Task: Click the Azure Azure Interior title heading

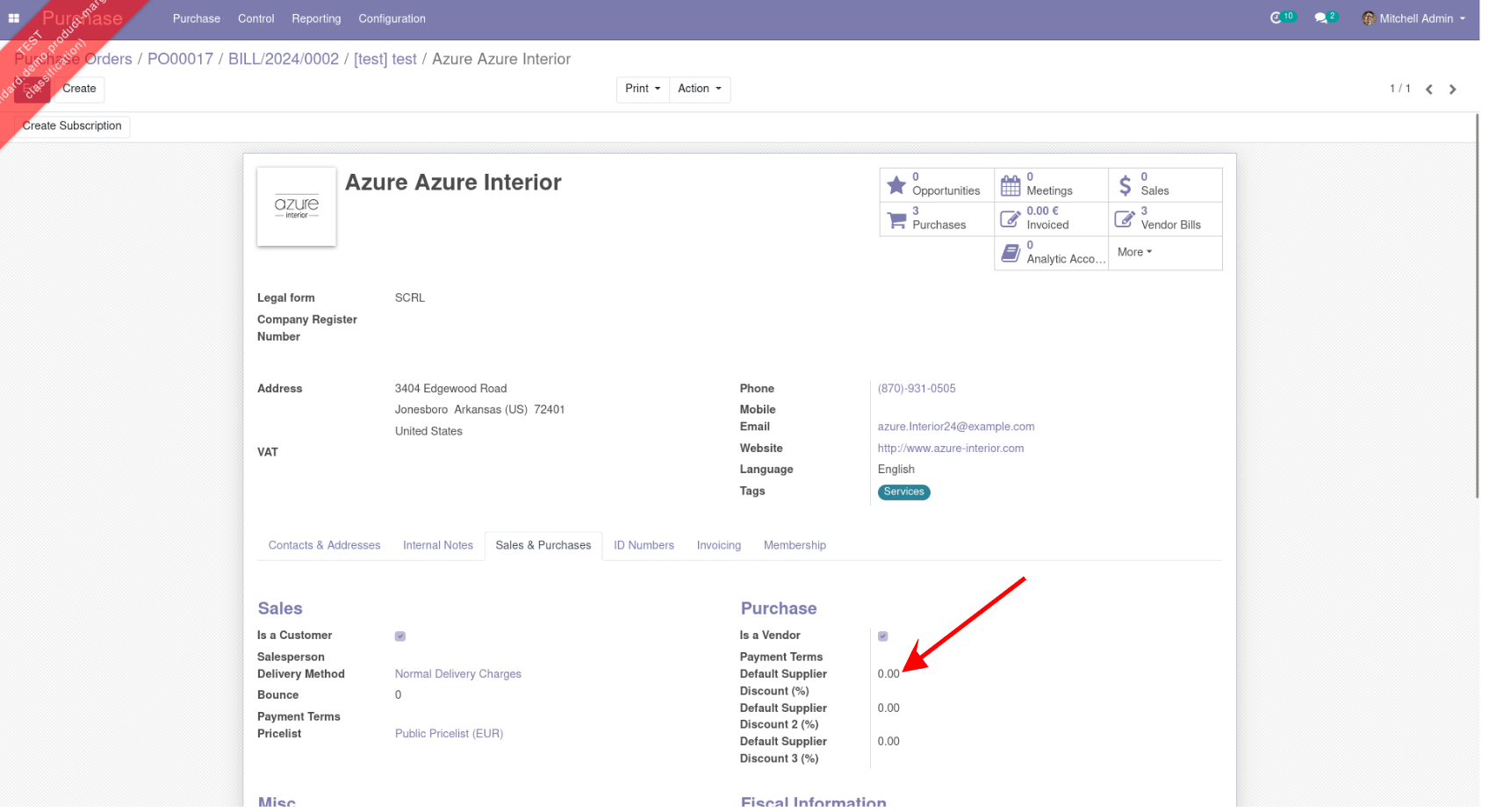Action: 453,183
